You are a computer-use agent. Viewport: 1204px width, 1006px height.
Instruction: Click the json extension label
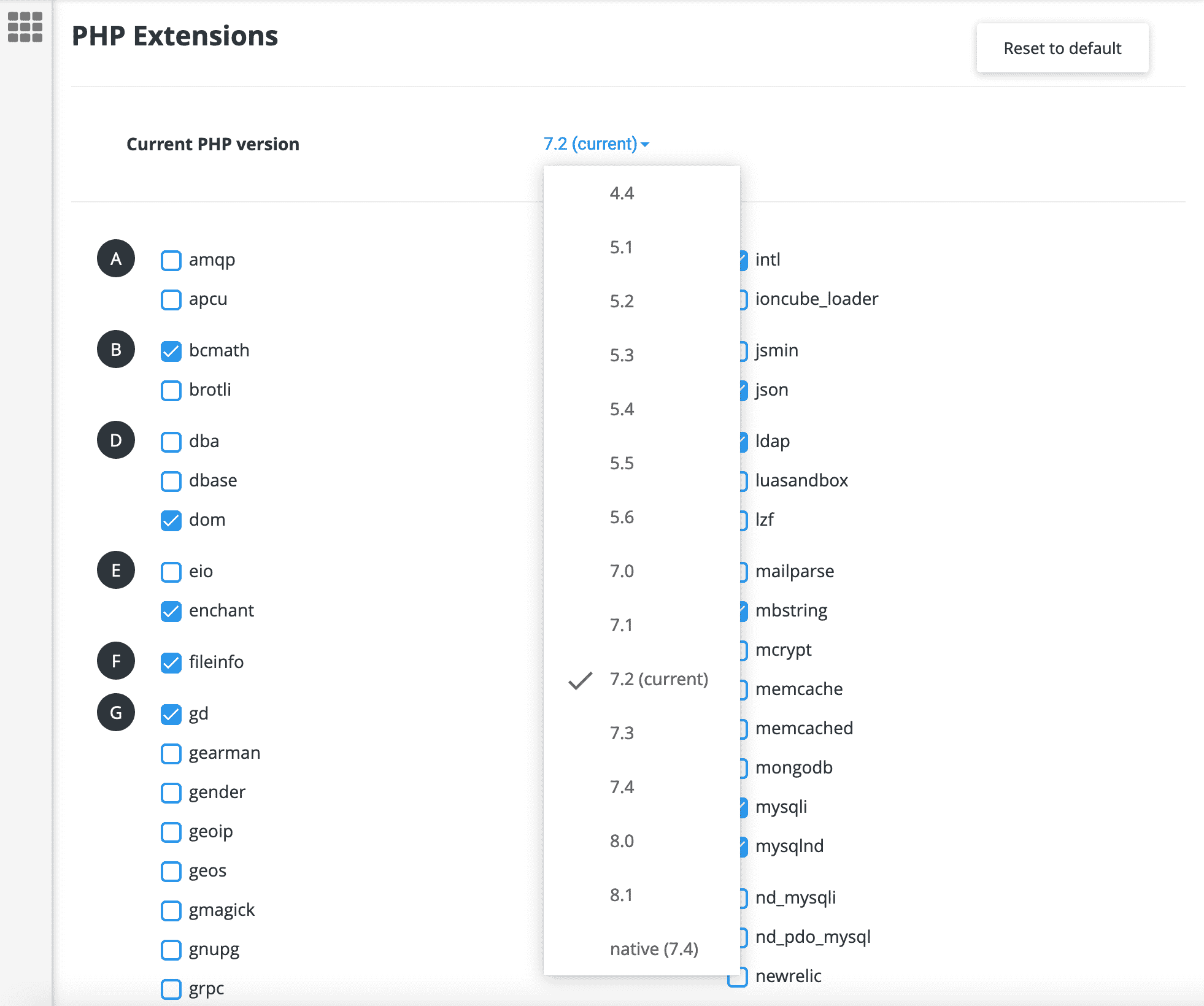(772, 390)
